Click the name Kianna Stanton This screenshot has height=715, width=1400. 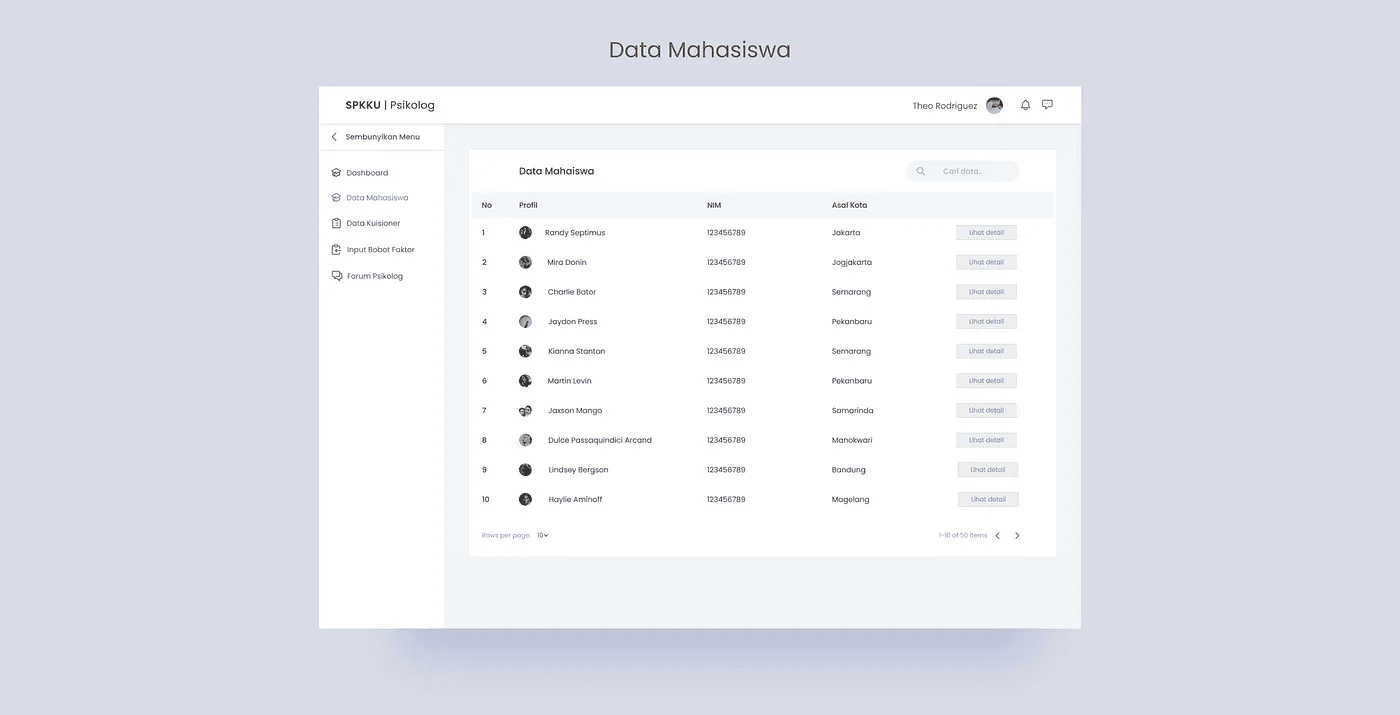point(576,352)
